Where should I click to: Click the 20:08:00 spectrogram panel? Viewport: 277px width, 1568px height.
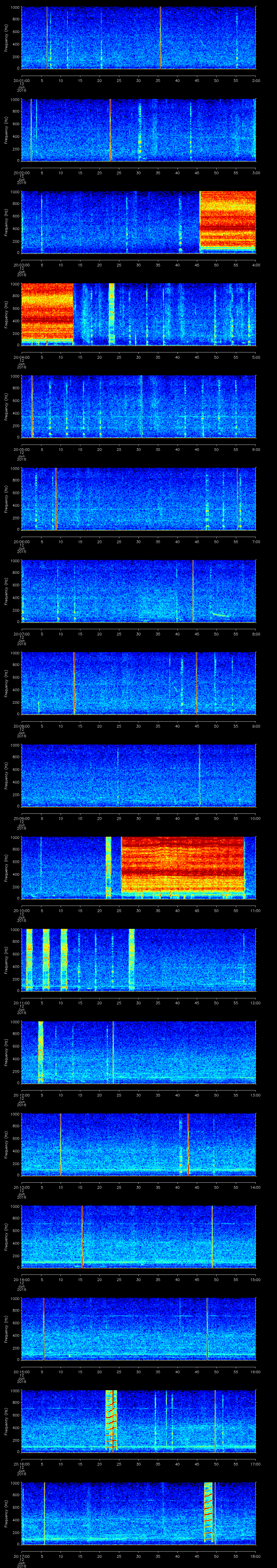pyautogui.click(x=139, y=683)
